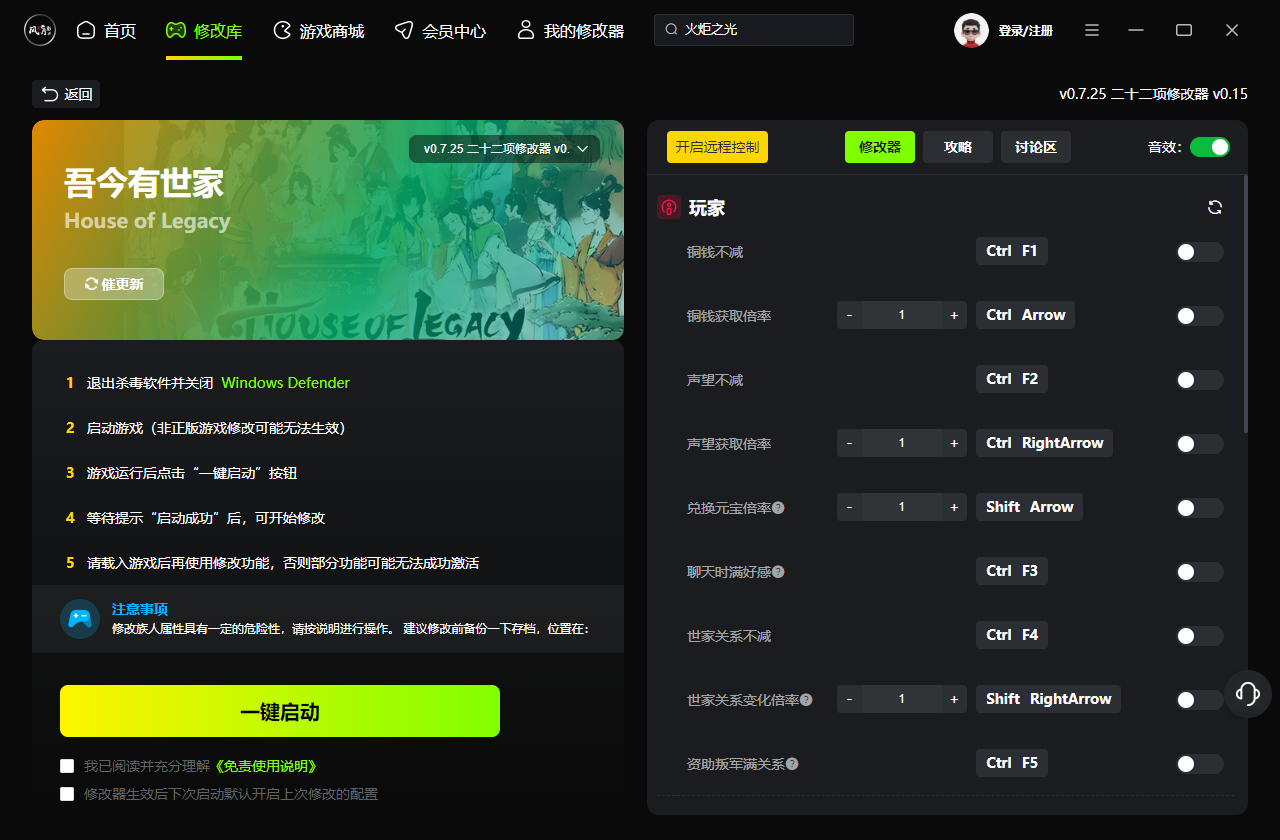Check 默认开启上次修改的配置 checkbox

pos(67,794)
